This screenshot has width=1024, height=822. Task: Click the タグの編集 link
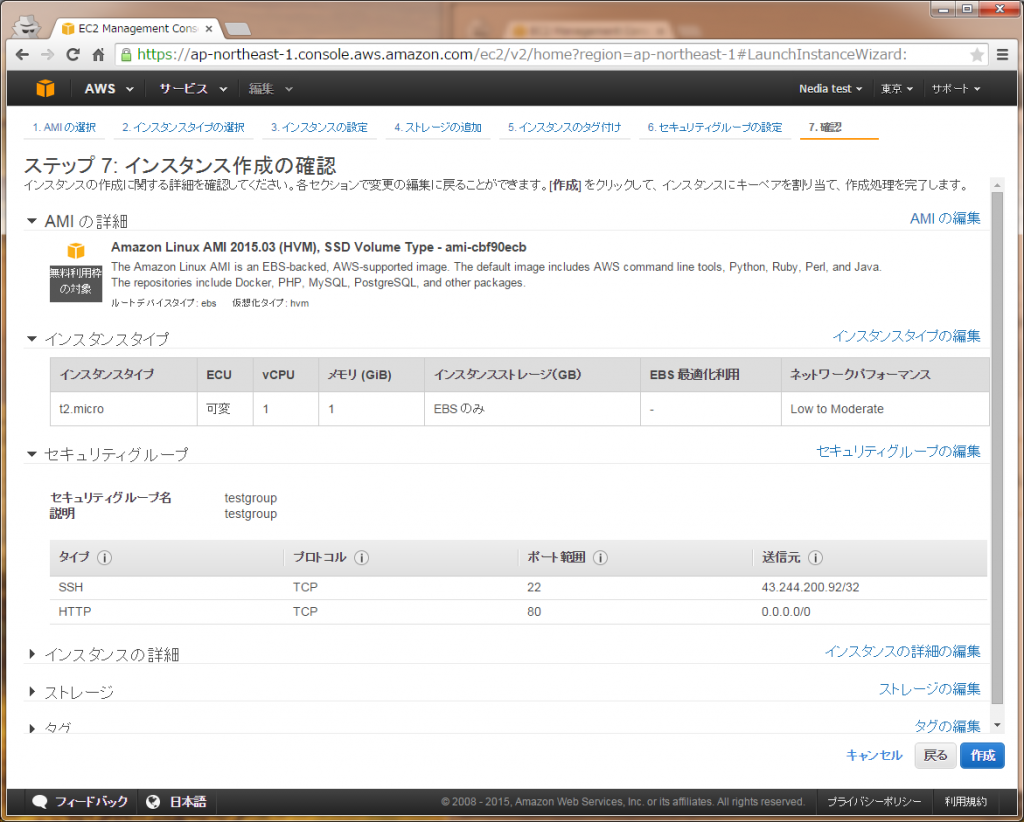pyautogui.click(x=947, y=726)
